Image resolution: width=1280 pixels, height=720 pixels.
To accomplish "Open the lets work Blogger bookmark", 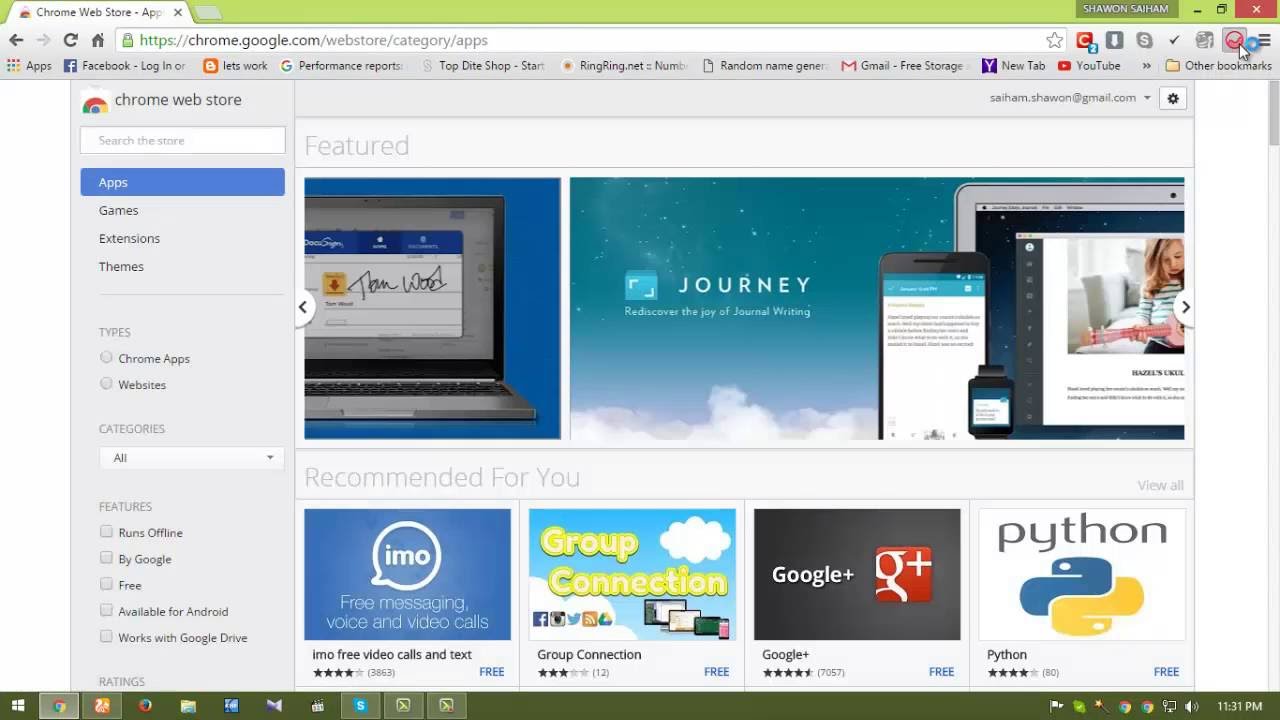I will [x=236, y=66].
